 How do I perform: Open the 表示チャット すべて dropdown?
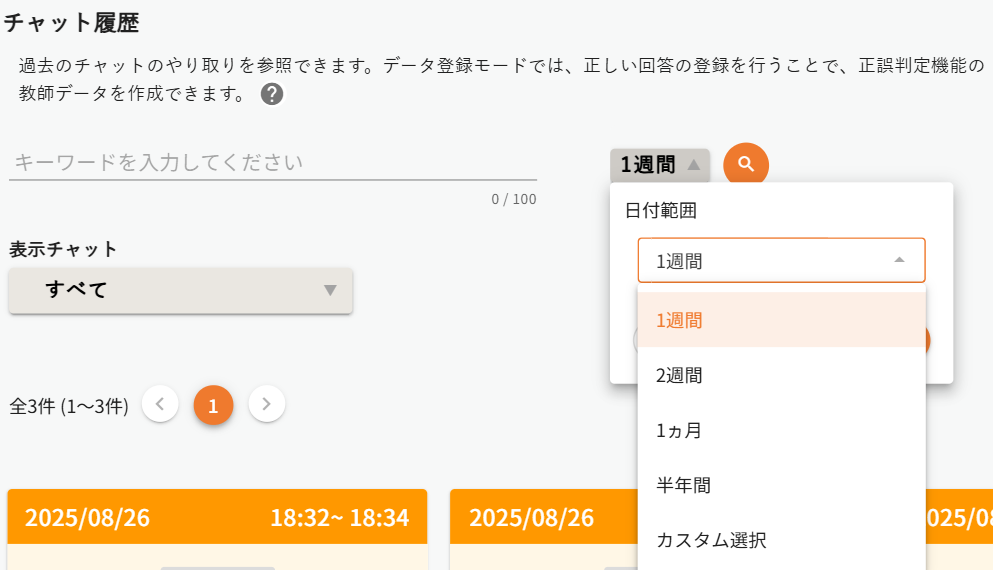click(180, 290)
